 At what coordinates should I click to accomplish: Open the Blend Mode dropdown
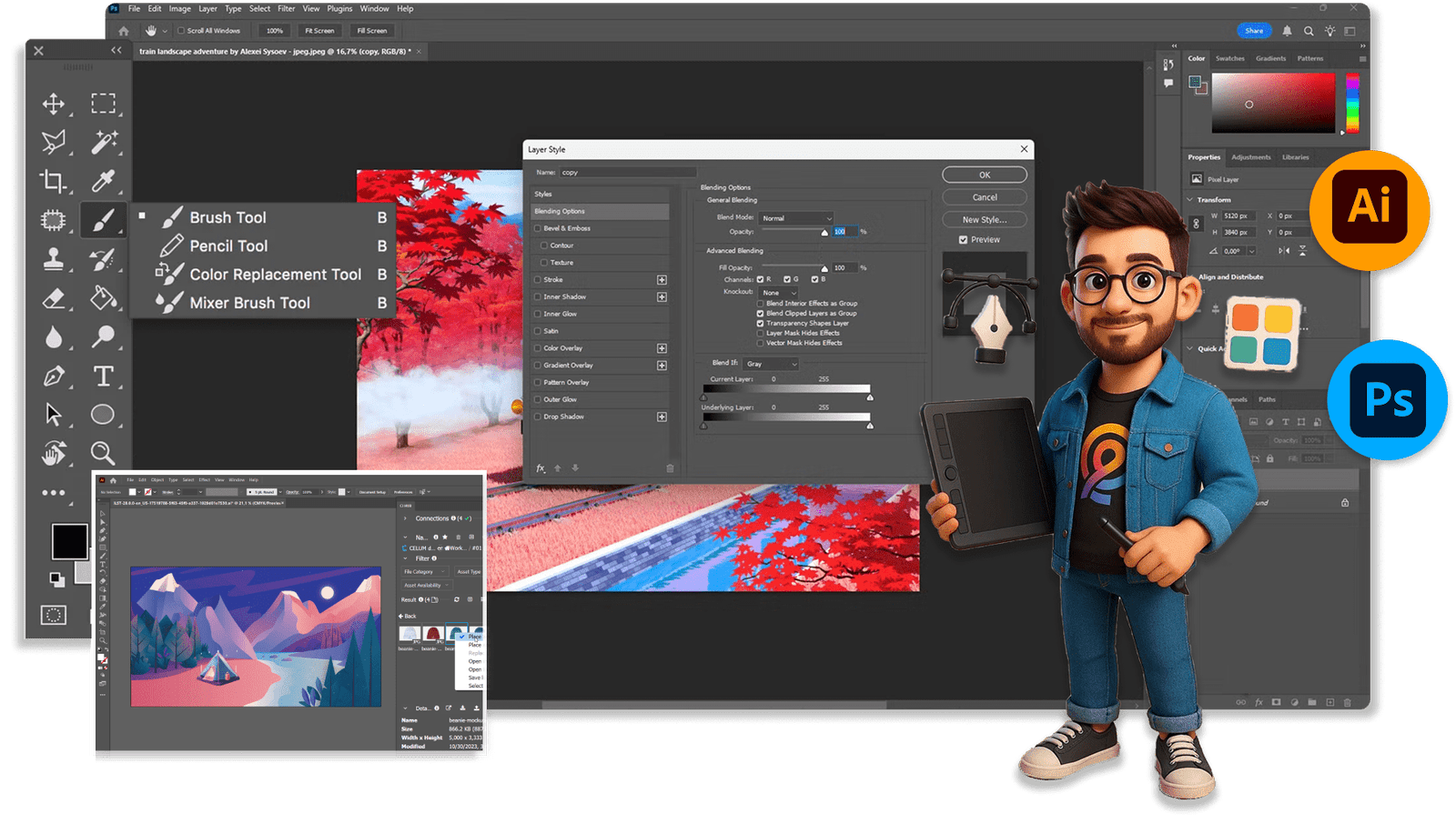pyautogui.click(x=796, y=218)
